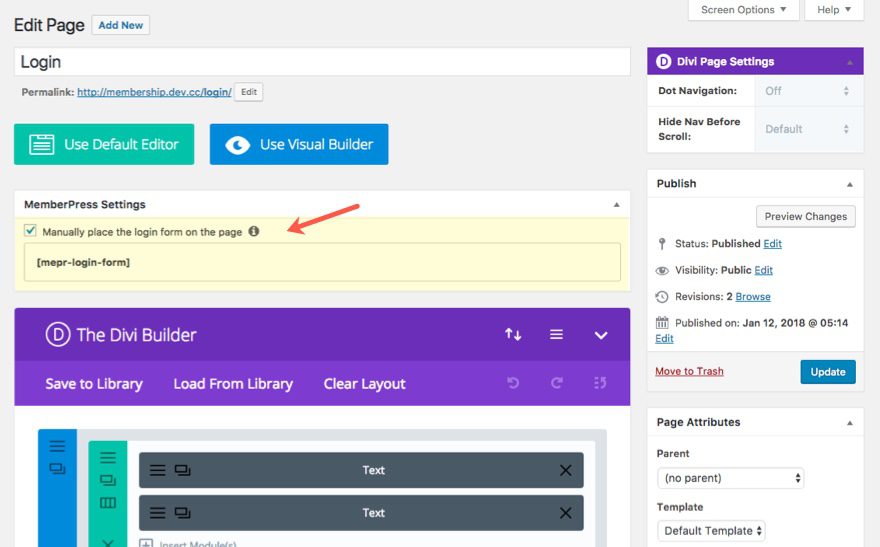Image resolution: width=880 pixels, height=547 pixels.
Task: Open settings of the first Text module
Action: pos(158,470)
